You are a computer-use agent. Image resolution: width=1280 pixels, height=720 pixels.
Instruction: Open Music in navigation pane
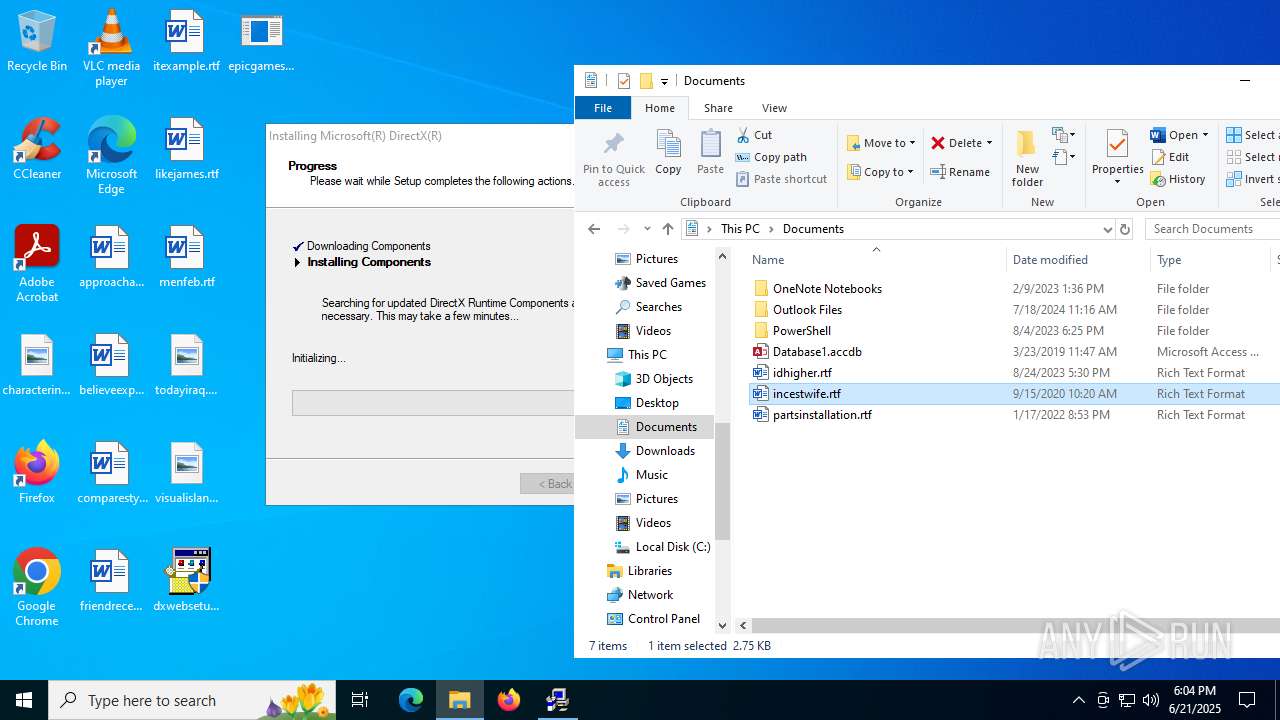click(x=651, y=474)
